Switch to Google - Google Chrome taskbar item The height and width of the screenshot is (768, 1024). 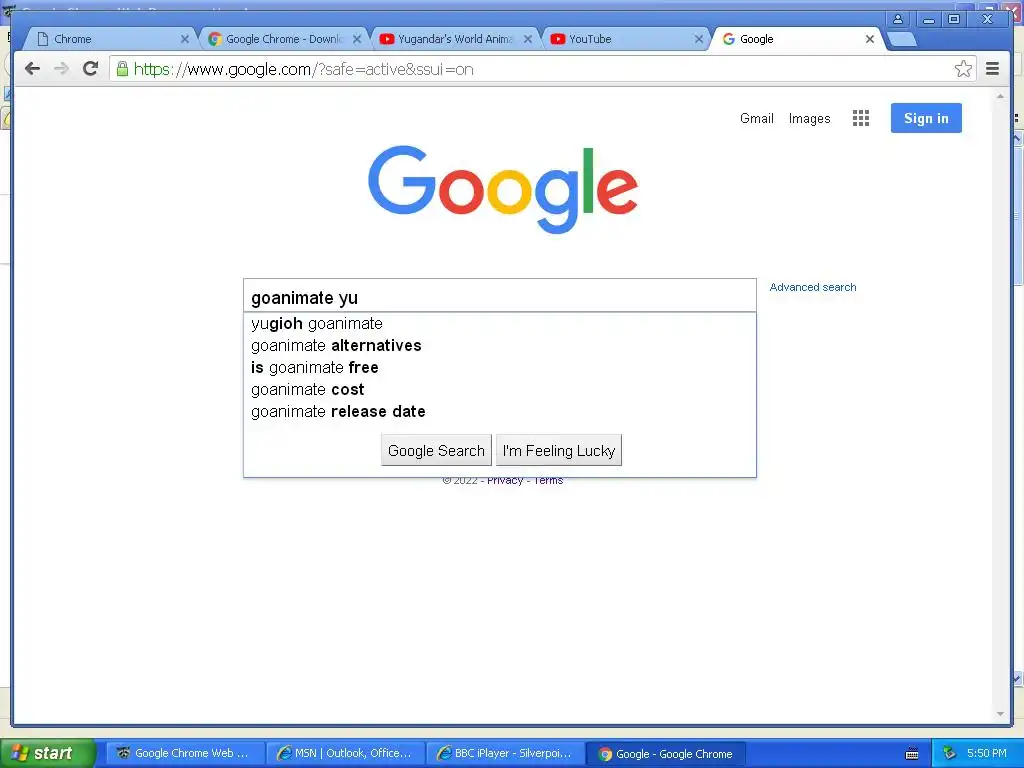665,754
